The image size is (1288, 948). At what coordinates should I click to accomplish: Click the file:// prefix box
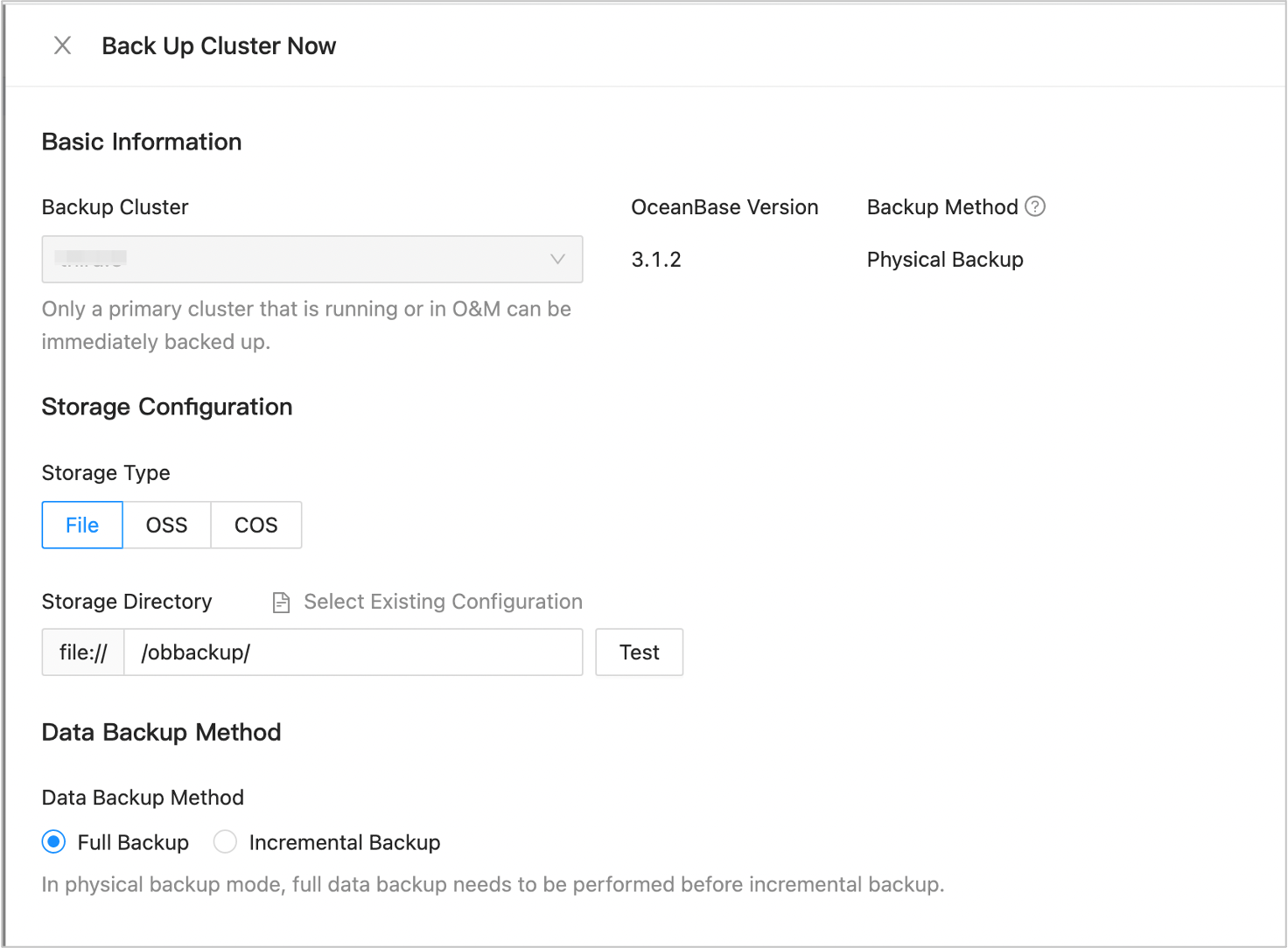tap(83, 652)
